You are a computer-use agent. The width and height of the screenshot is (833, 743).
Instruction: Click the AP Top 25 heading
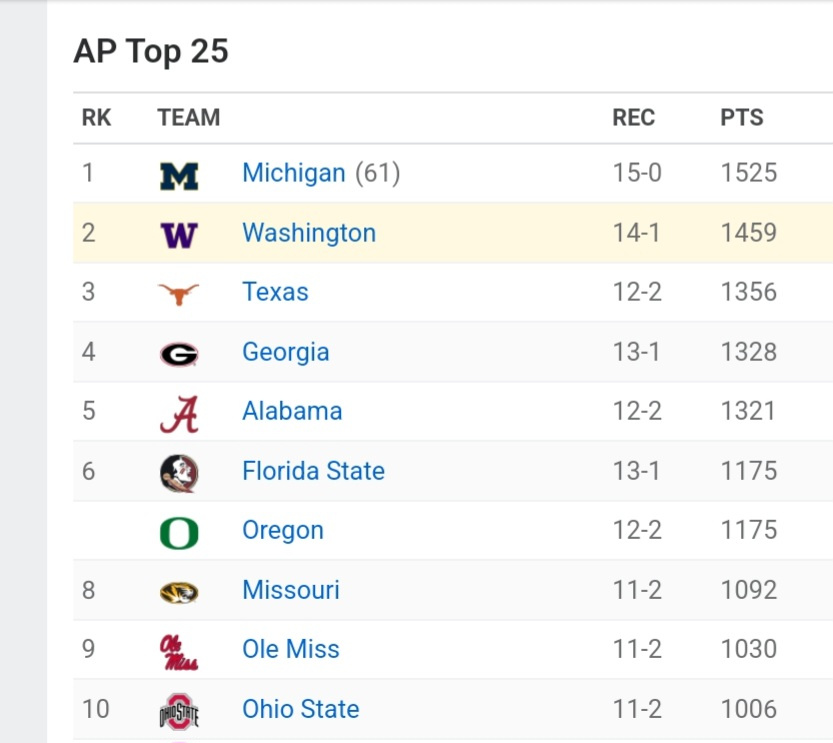tap(151, 51)
